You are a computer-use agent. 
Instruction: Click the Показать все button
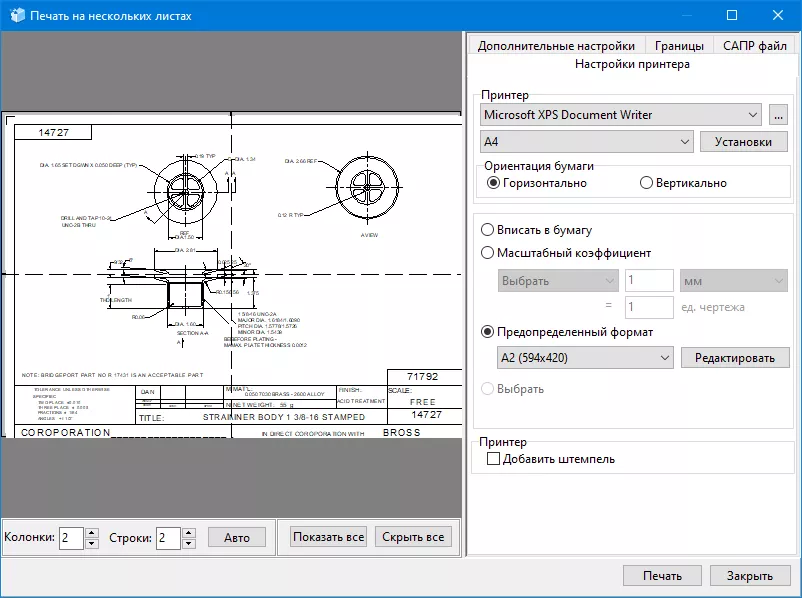click(x=328, y=537)
